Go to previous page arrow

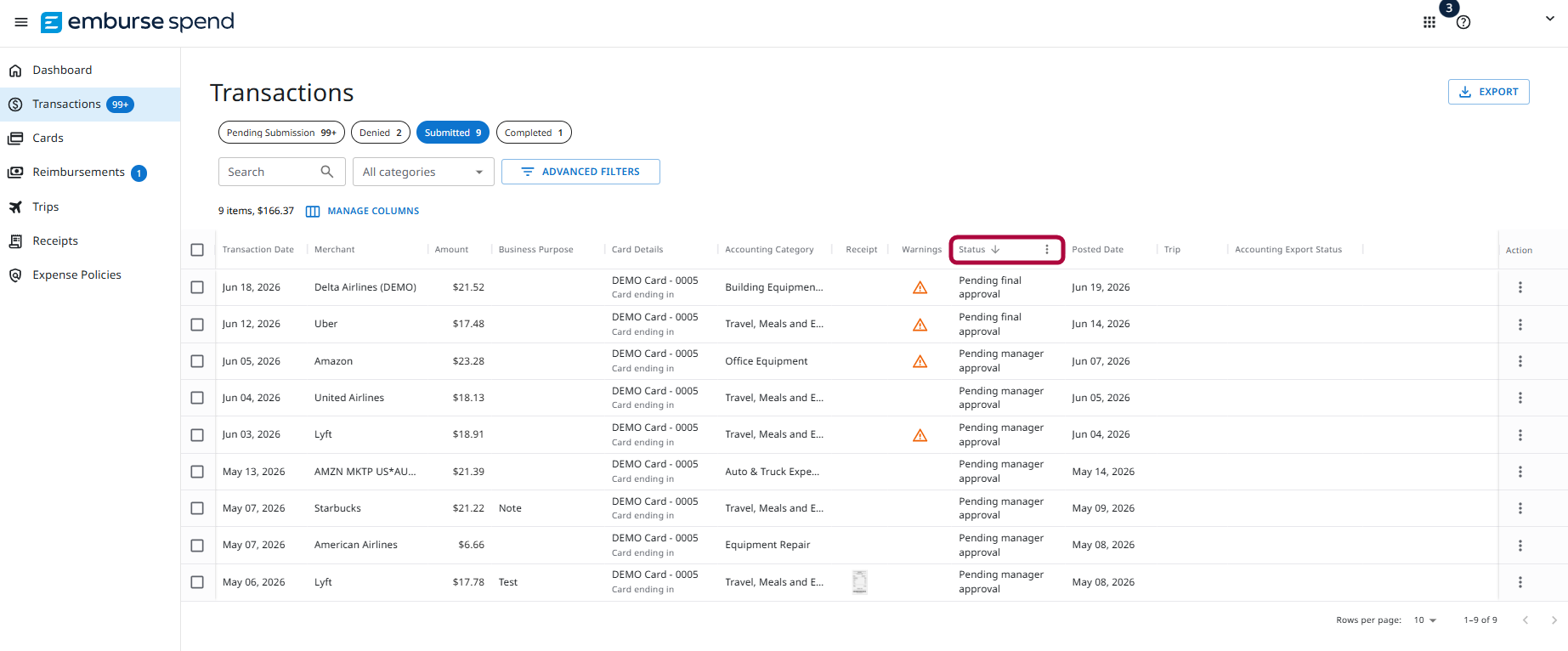click(1526, 620)
